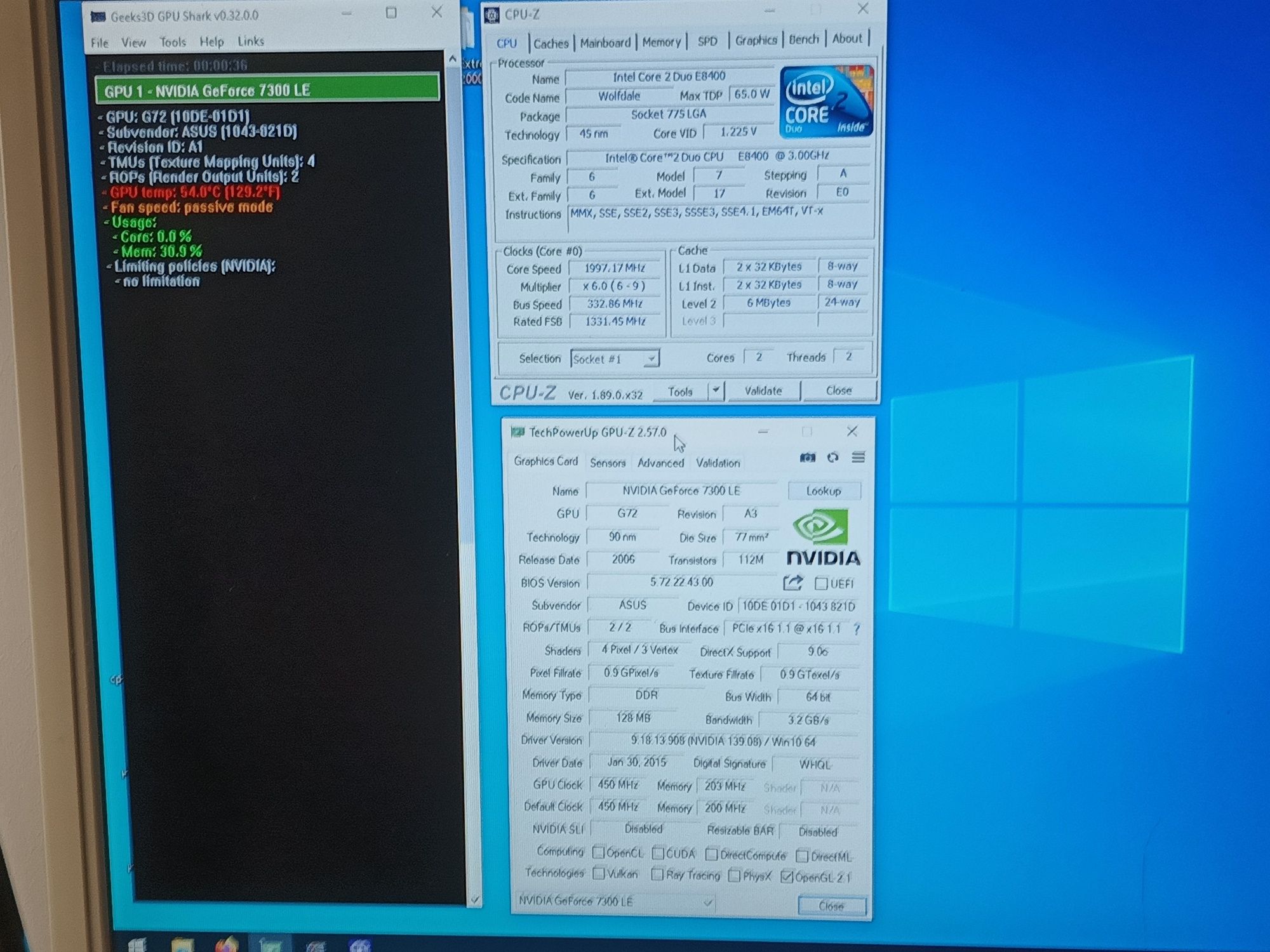Click the Driver Version field in GPU-Z
This screenshot has width=1270, height=952.
coord(723,741)
